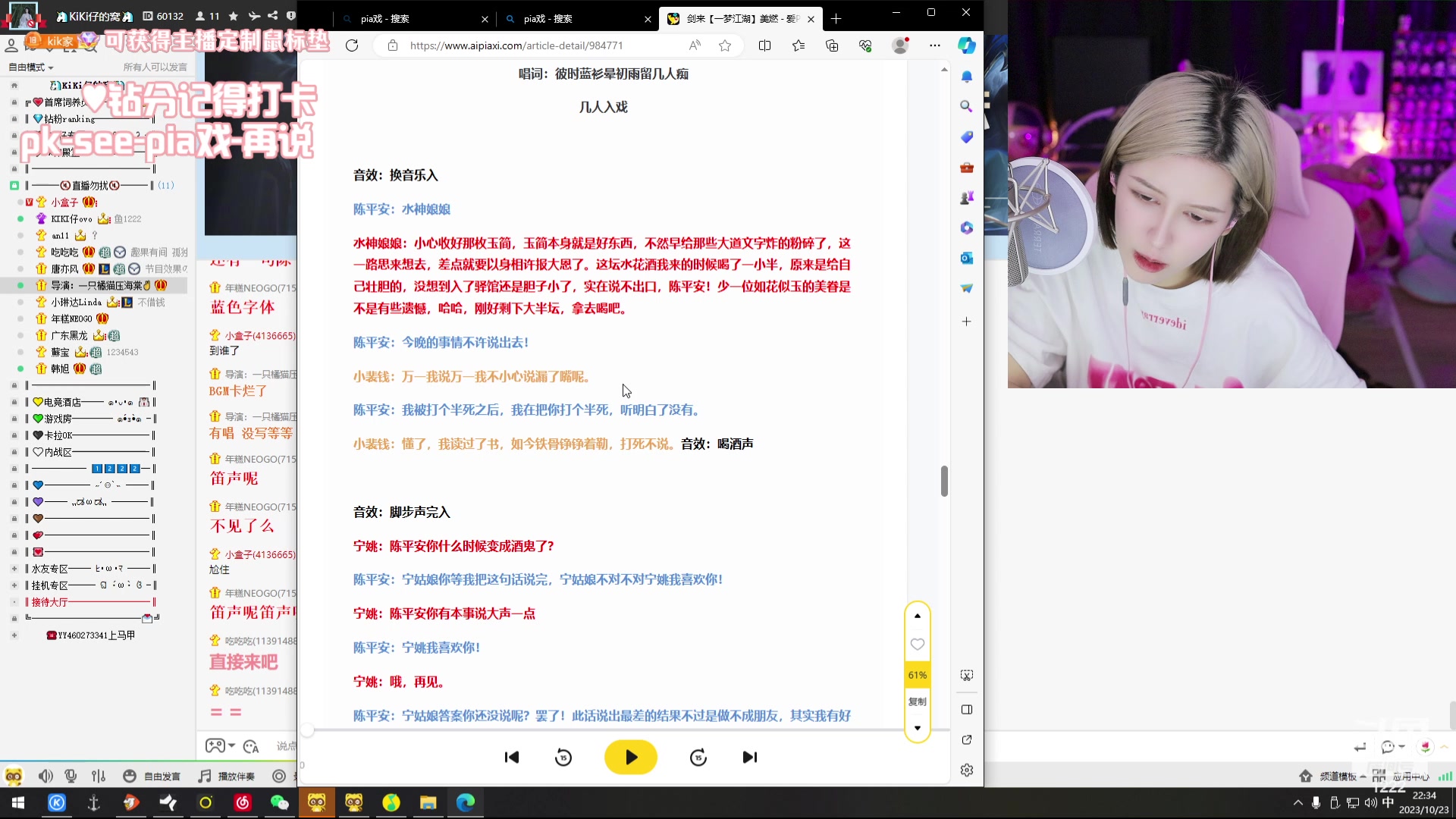Open Outlook in Edge sidebar
This screenshot has width=1456, height=819.
click(966, 258)
